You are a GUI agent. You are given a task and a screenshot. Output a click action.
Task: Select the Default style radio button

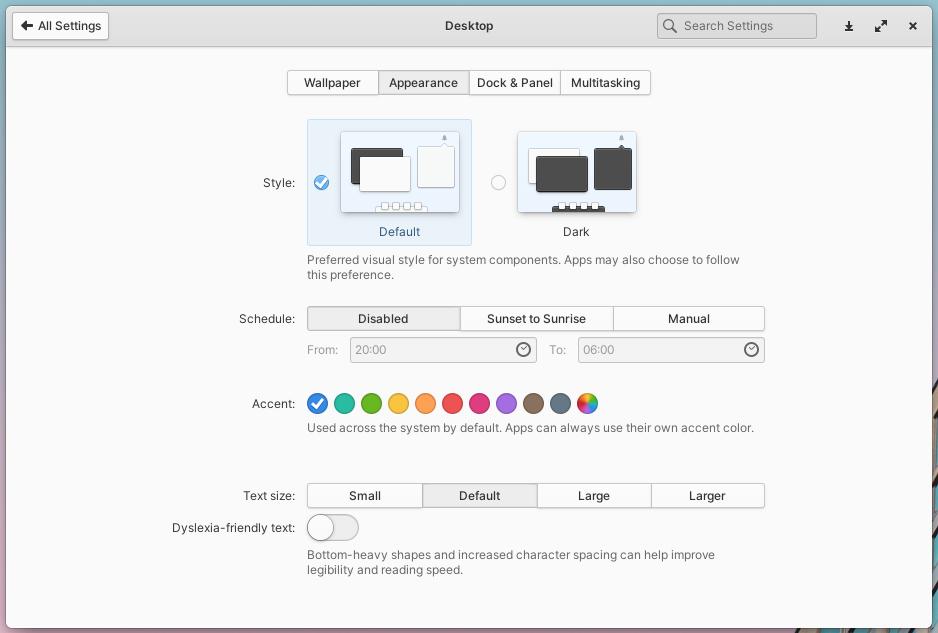point(321,182)
